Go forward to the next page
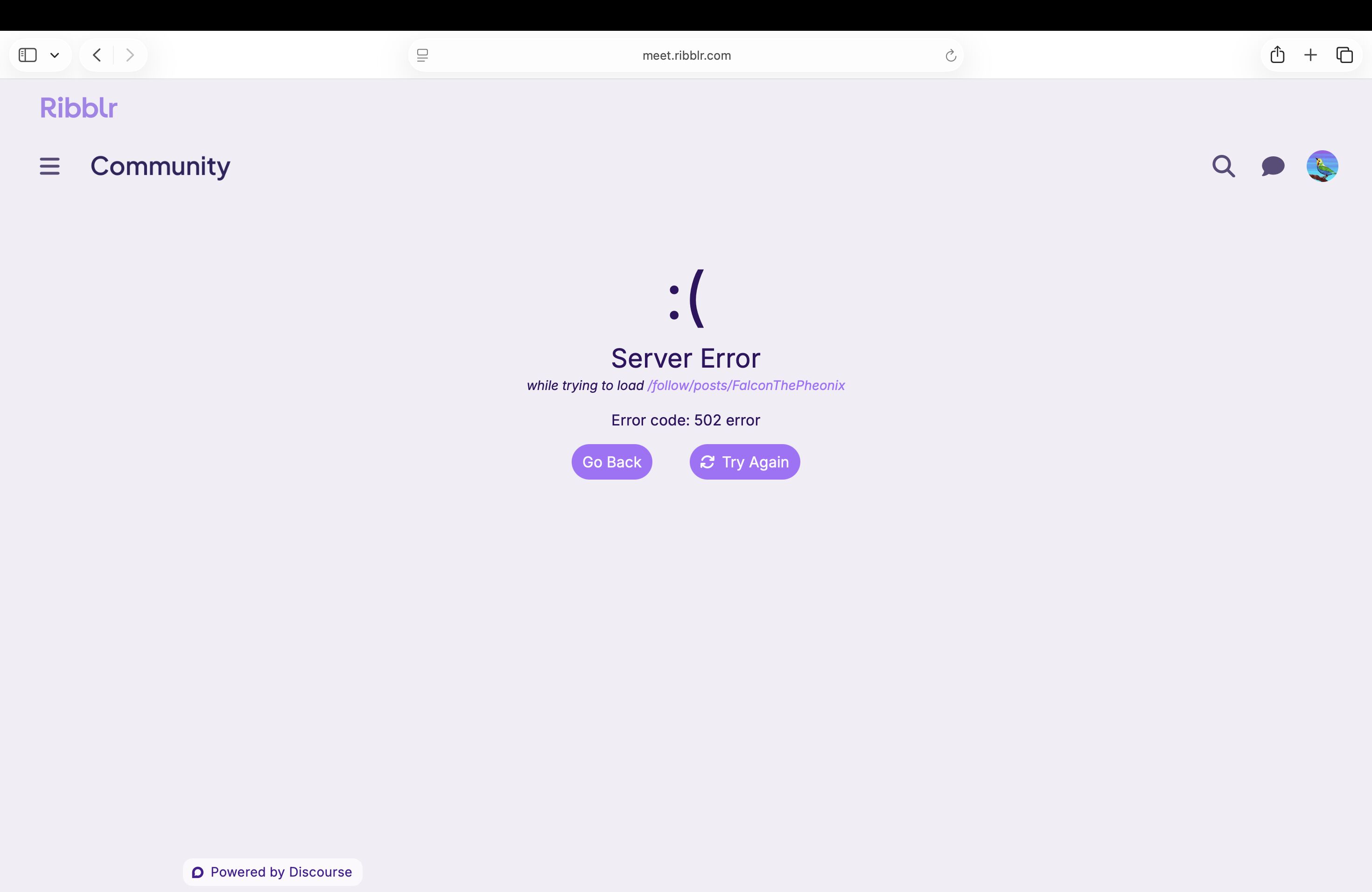 point(130,56)
